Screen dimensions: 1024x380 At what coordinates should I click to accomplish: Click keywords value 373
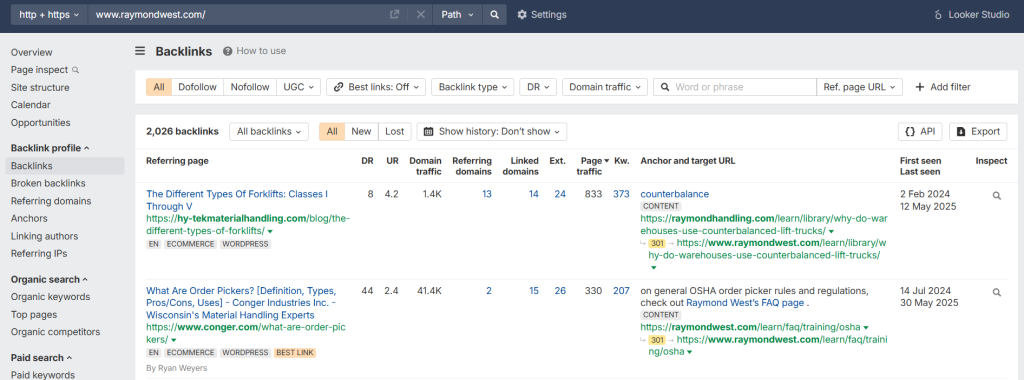(x=621, y=194)
